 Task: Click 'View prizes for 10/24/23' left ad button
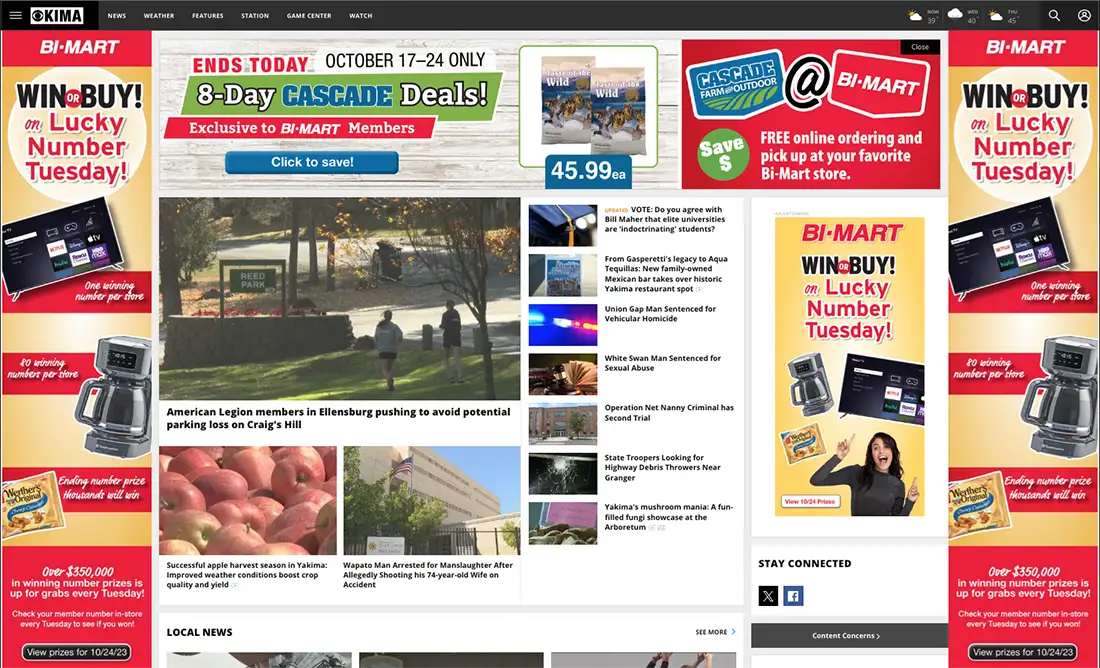tap(76, 652)
